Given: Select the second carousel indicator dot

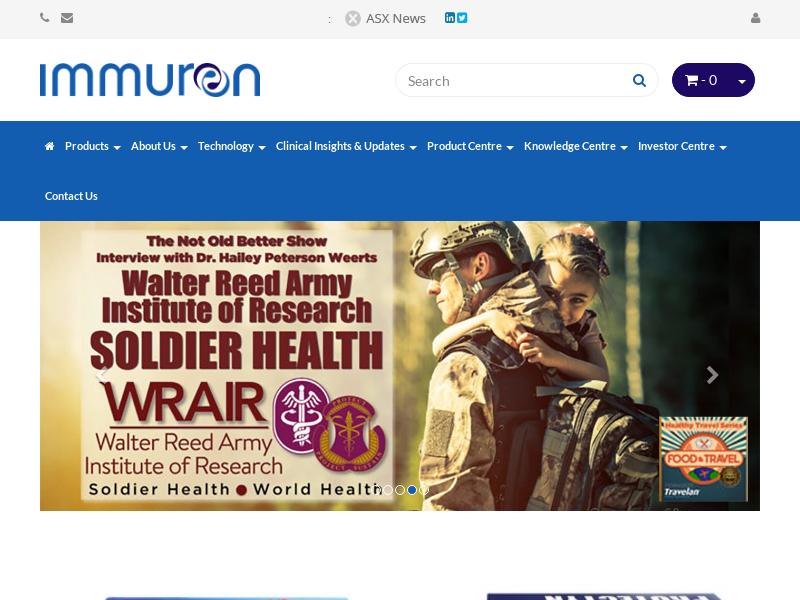Looking at the screenshot, I should (x=400, y=490).
